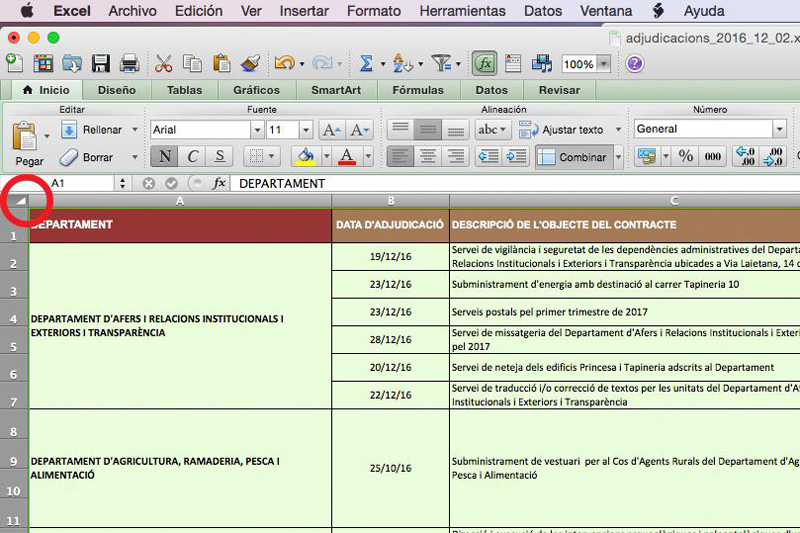The height and width of the screenshot is (533, 800).
Task: Open the Archivo menu
Action: (x=132, y=11)
